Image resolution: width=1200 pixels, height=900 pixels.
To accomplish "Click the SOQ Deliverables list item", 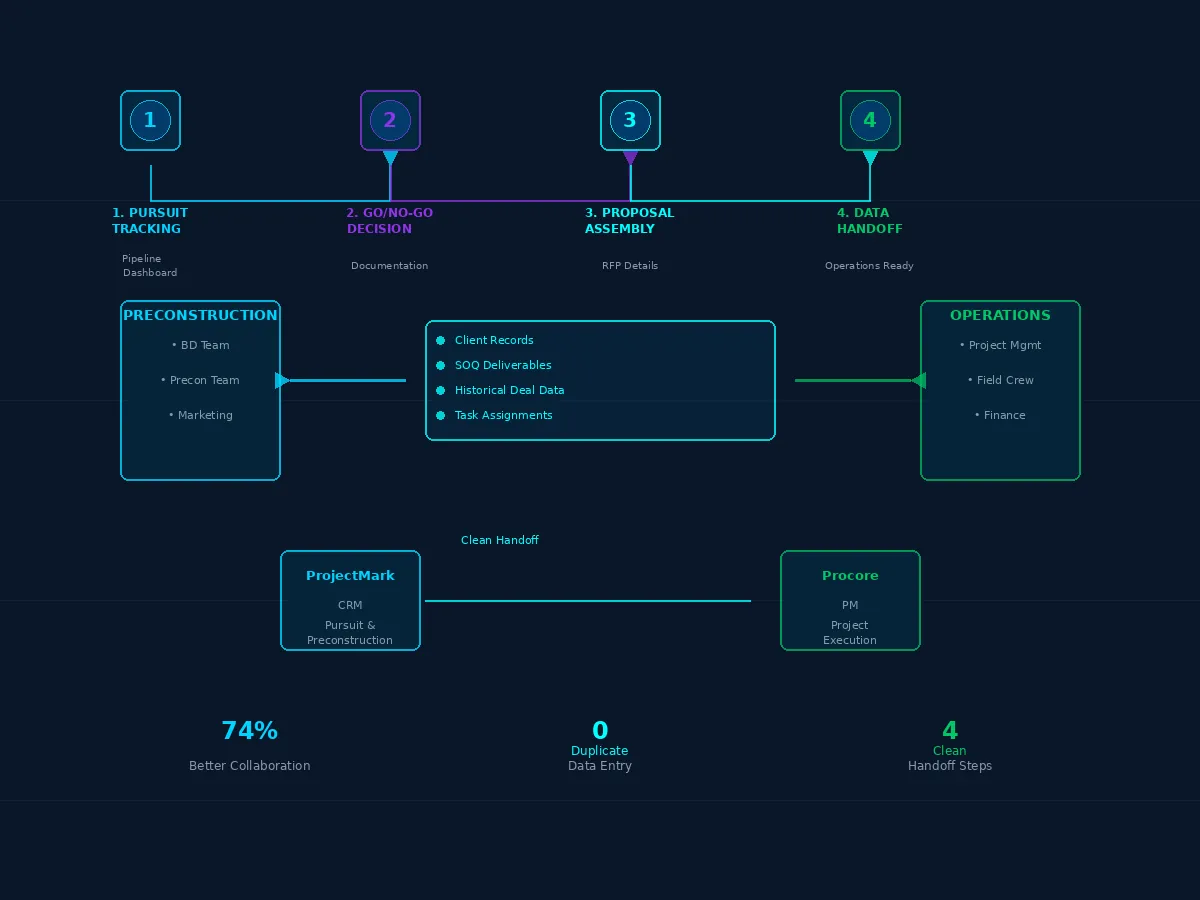I will [503, 365].
